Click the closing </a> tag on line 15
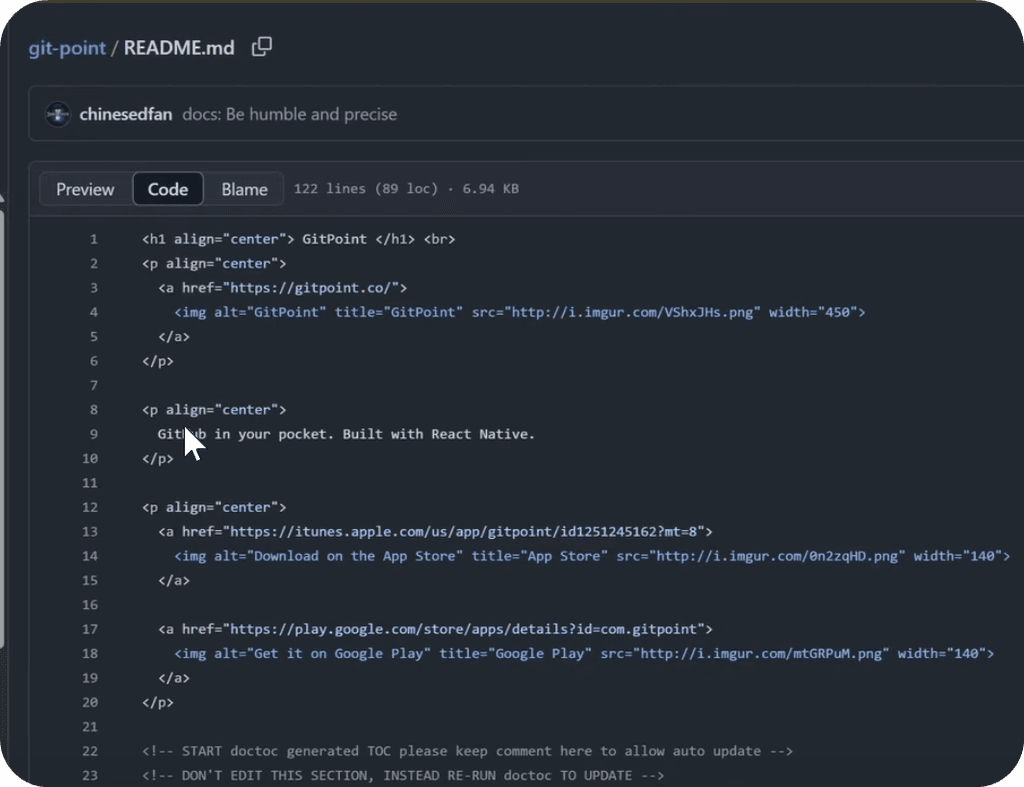The image size is (1024, 787). click(174, 581)
